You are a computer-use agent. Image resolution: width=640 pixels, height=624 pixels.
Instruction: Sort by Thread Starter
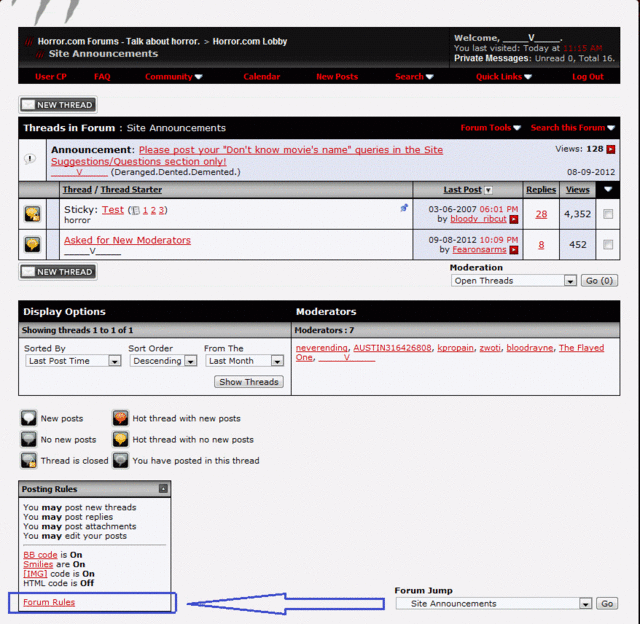[131, 190]
